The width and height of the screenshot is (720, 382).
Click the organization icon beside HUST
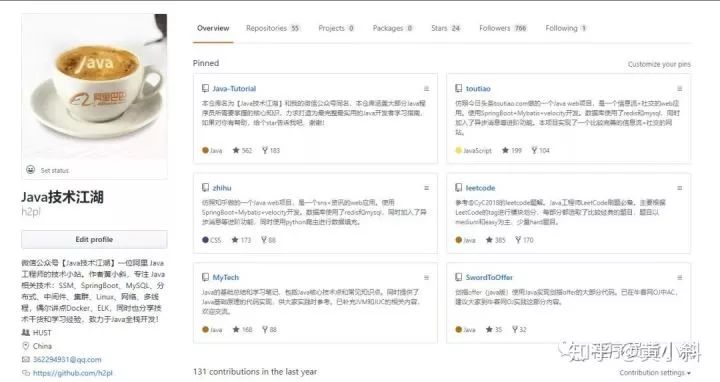coord(26,332)
